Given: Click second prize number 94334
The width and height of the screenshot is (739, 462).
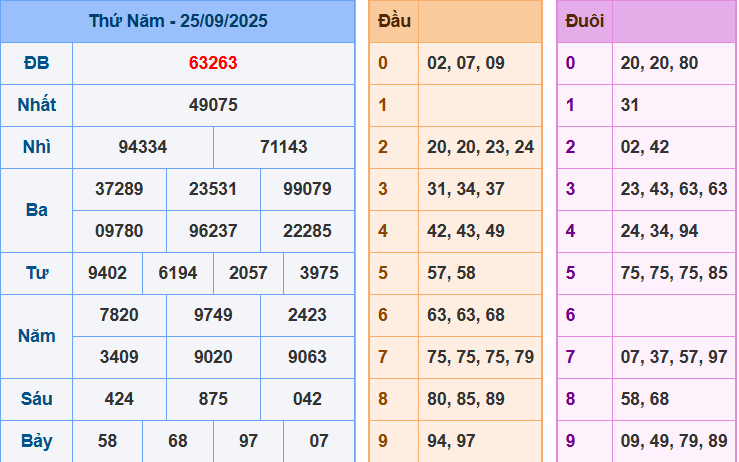Looking at the screenshot, I should pos(143,147).
